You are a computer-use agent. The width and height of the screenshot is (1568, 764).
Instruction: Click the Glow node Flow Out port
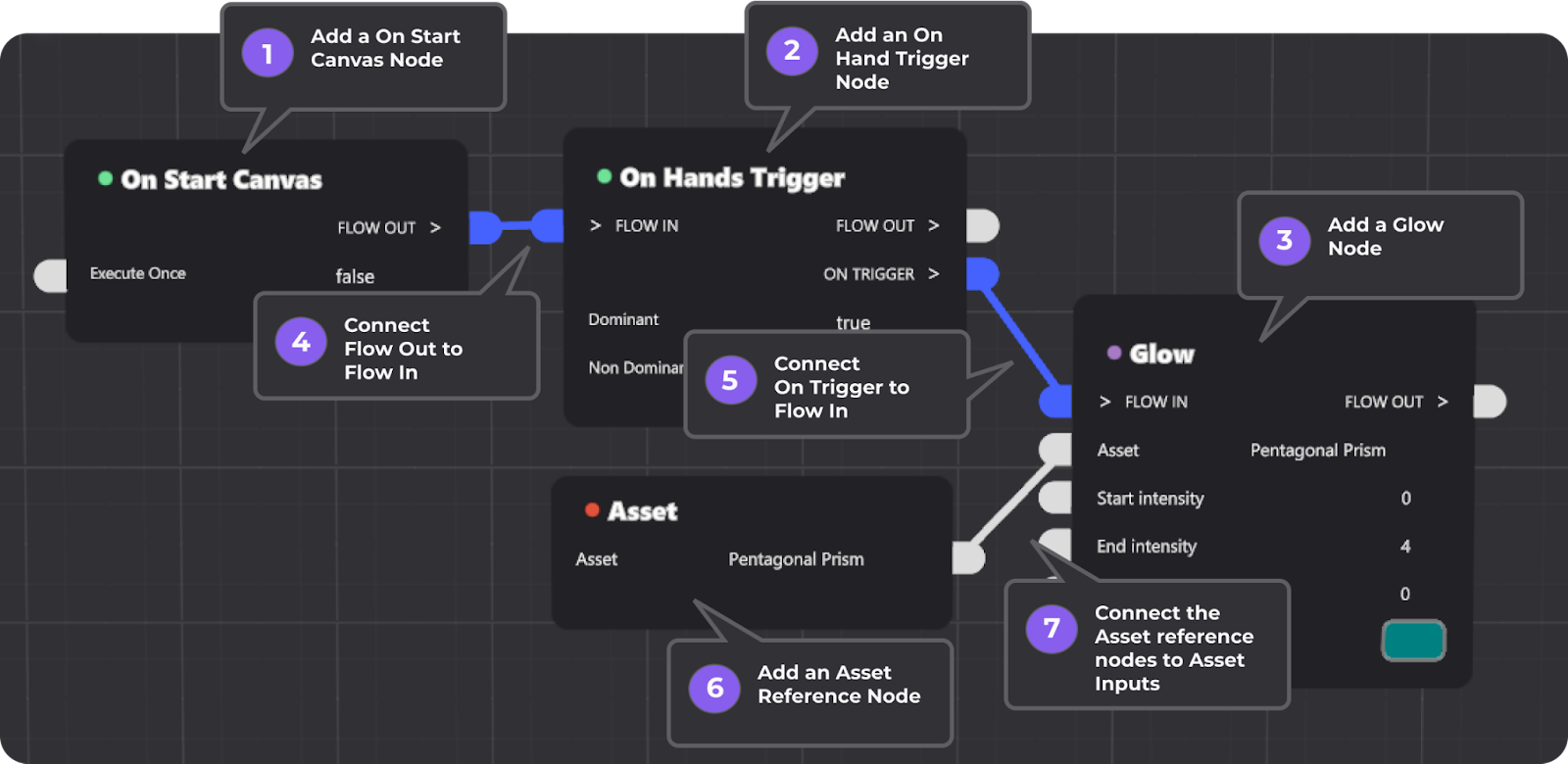click(x=1490, y=402)
